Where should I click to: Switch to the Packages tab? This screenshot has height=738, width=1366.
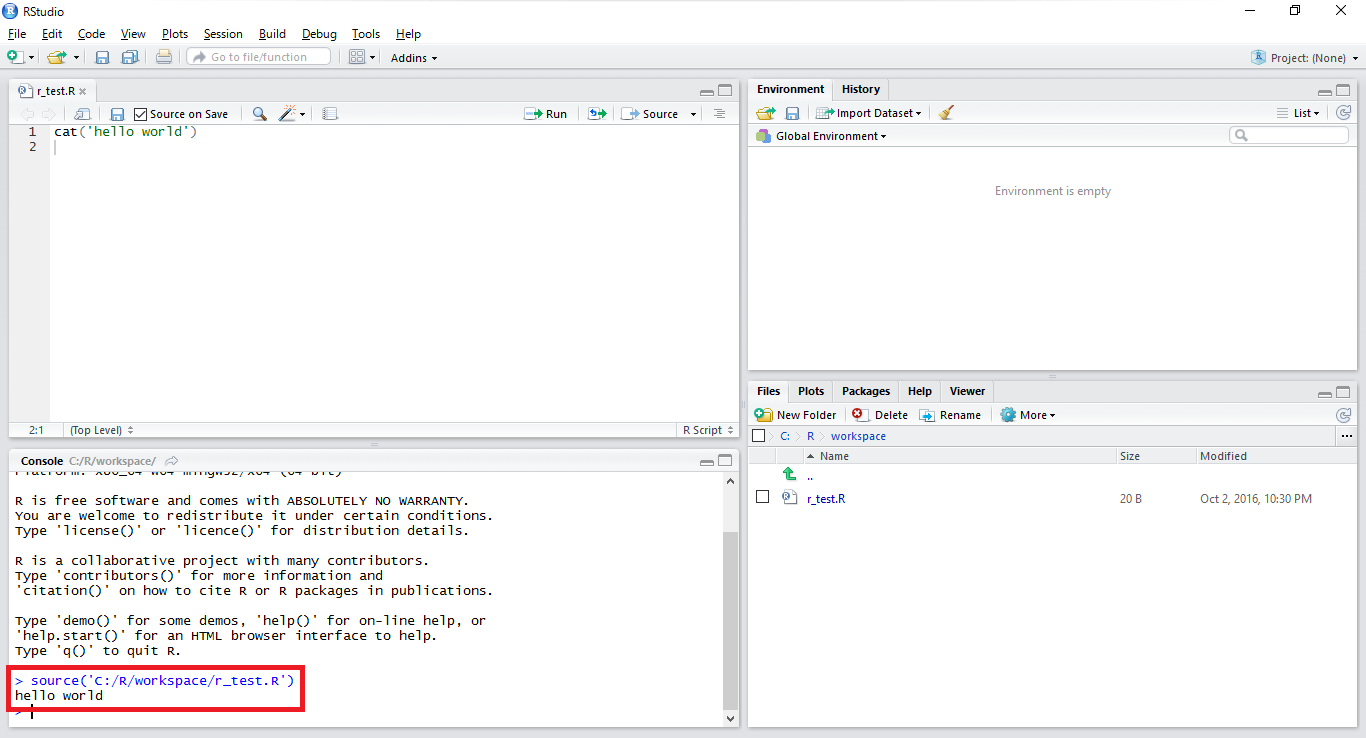(x=866, y=391)
